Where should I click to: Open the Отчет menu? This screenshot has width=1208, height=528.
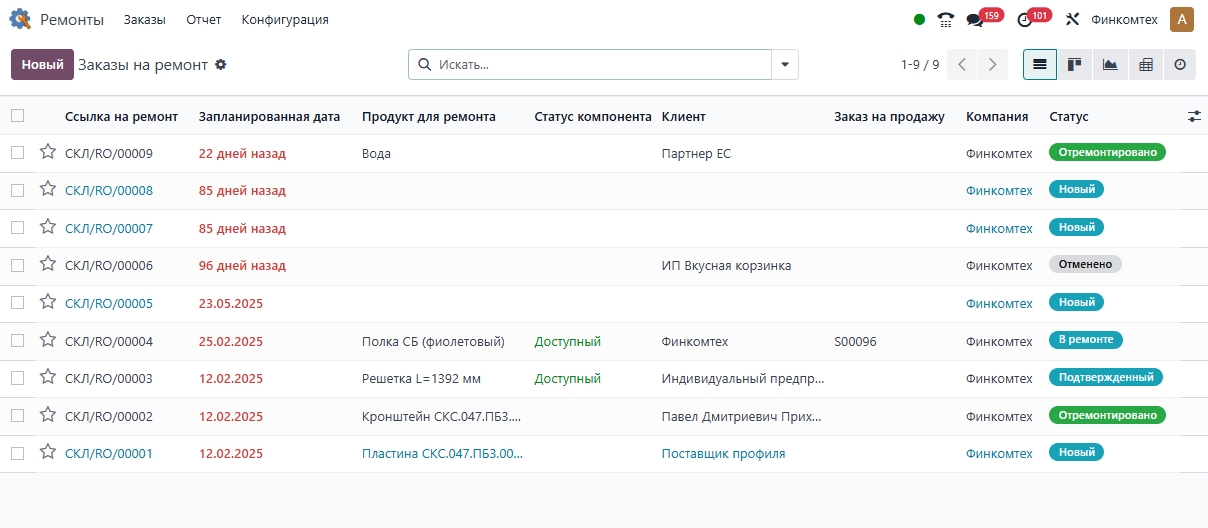204,19
